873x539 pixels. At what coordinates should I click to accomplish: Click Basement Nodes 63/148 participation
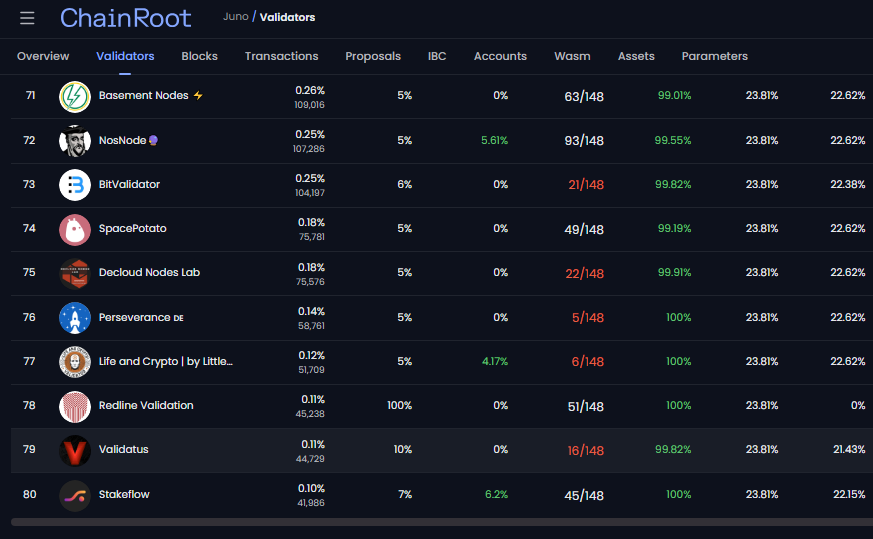[x=584, y=96]
